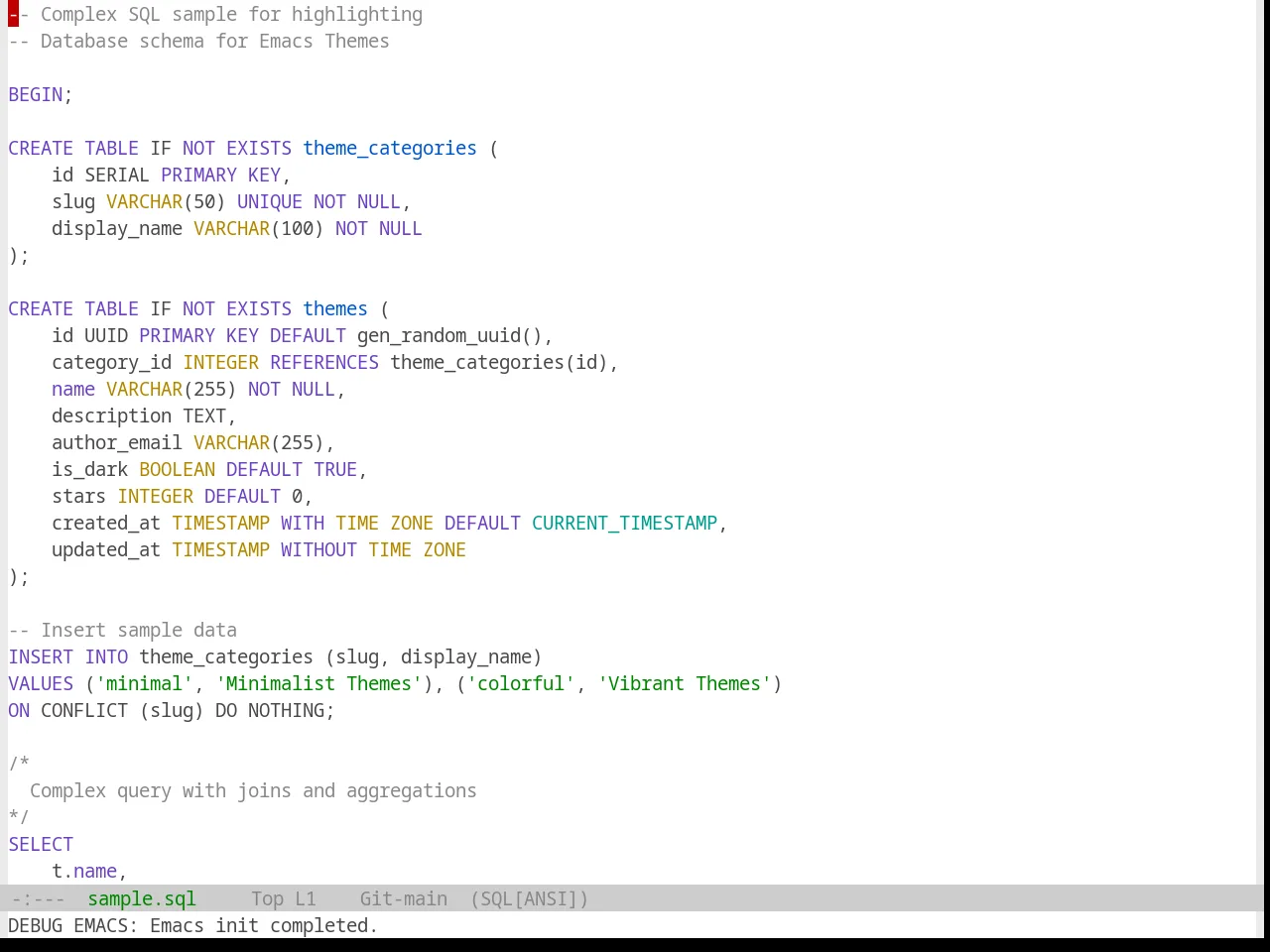Viewport: 1270px width, 952px height.
Task: Click the echo area message 'Emacs init completed.'
Action: coord(264,925)
